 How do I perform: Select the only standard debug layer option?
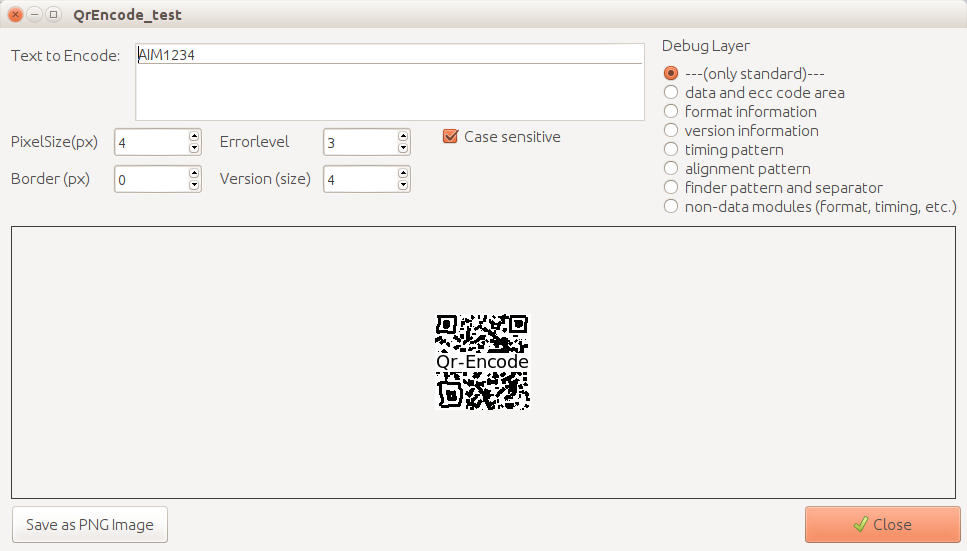tap(671, 74)
